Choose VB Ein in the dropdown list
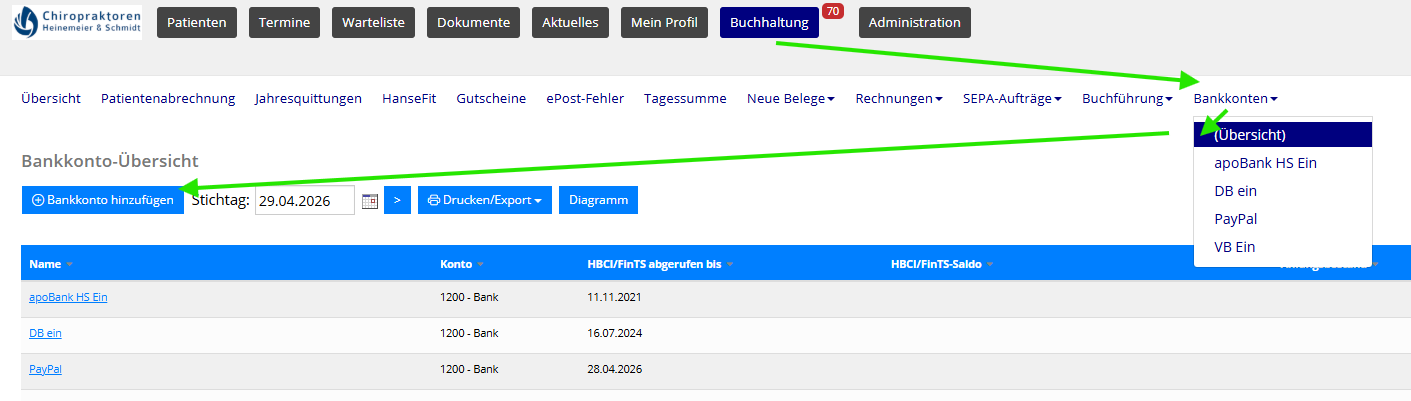The height and width of the screenshot is (401, 1411). (x=1234, y=247)
